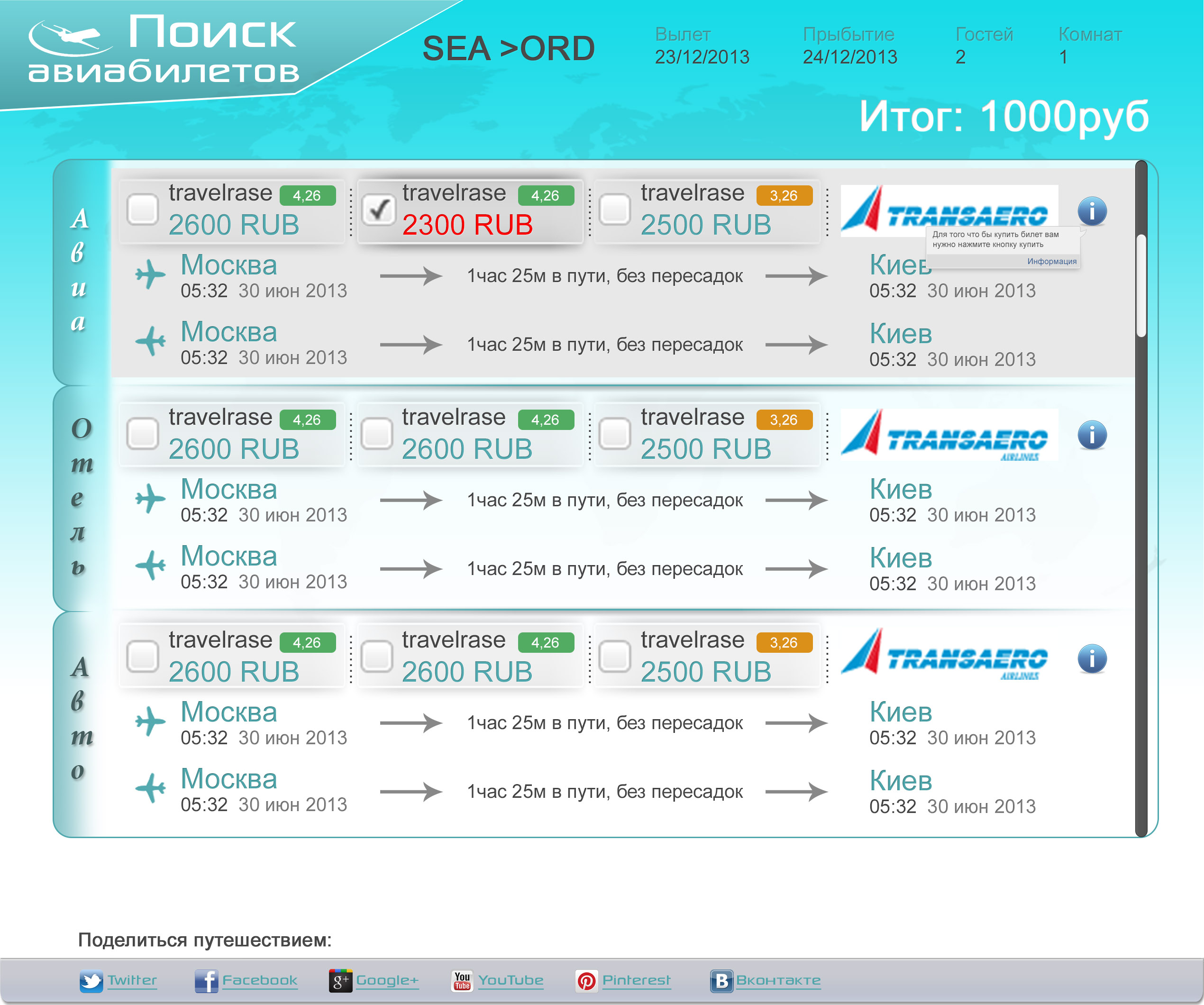Click the Вылет date 23/12/2013
1204x1005 pixels.
[x=702, y=57]
